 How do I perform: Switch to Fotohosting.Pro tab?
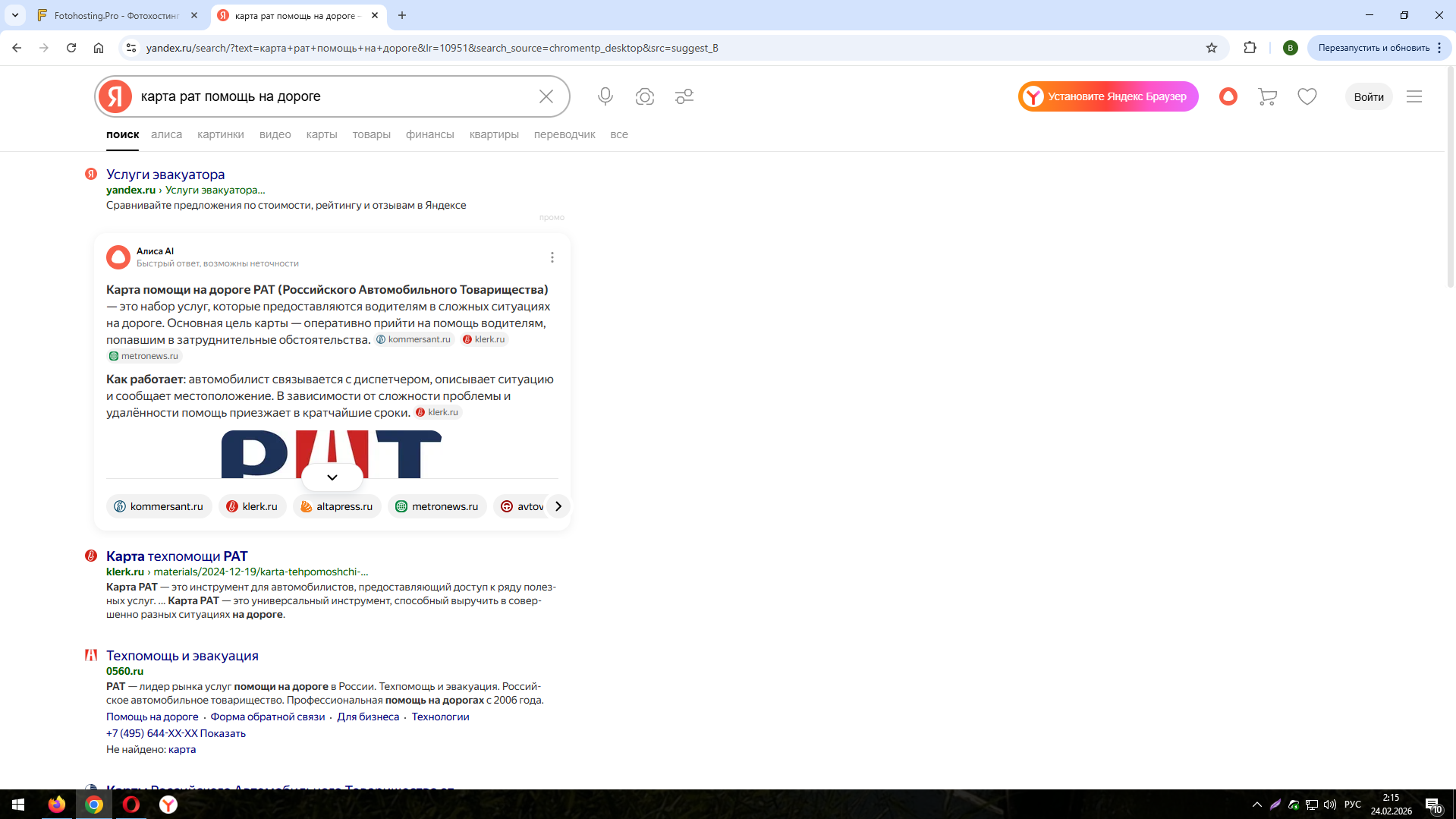[x=117, y=15]
